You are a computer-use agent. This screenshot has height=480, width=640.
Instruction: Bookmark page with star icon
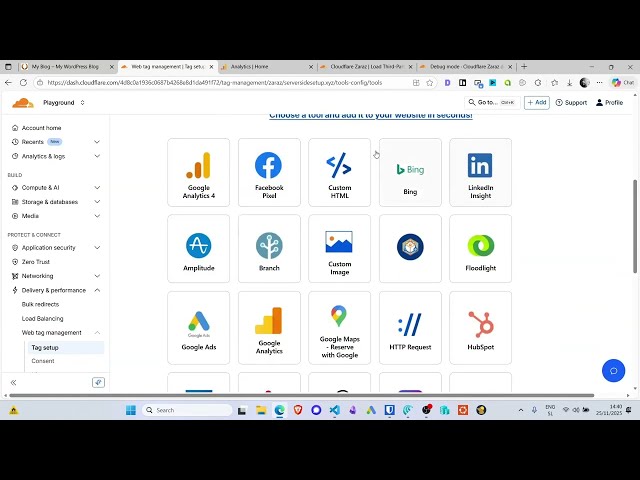tap(430, 83)
